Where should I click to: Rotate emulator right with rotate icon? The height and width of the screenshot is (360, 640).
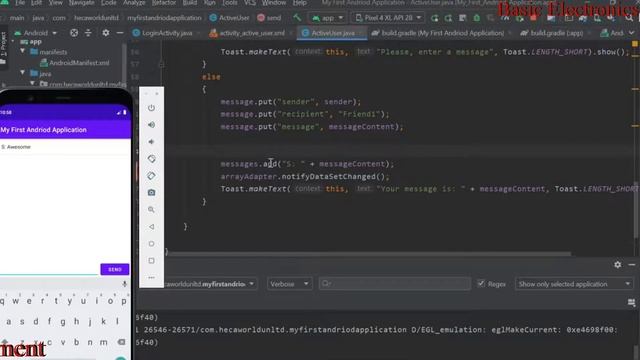[x=151, y=176]
